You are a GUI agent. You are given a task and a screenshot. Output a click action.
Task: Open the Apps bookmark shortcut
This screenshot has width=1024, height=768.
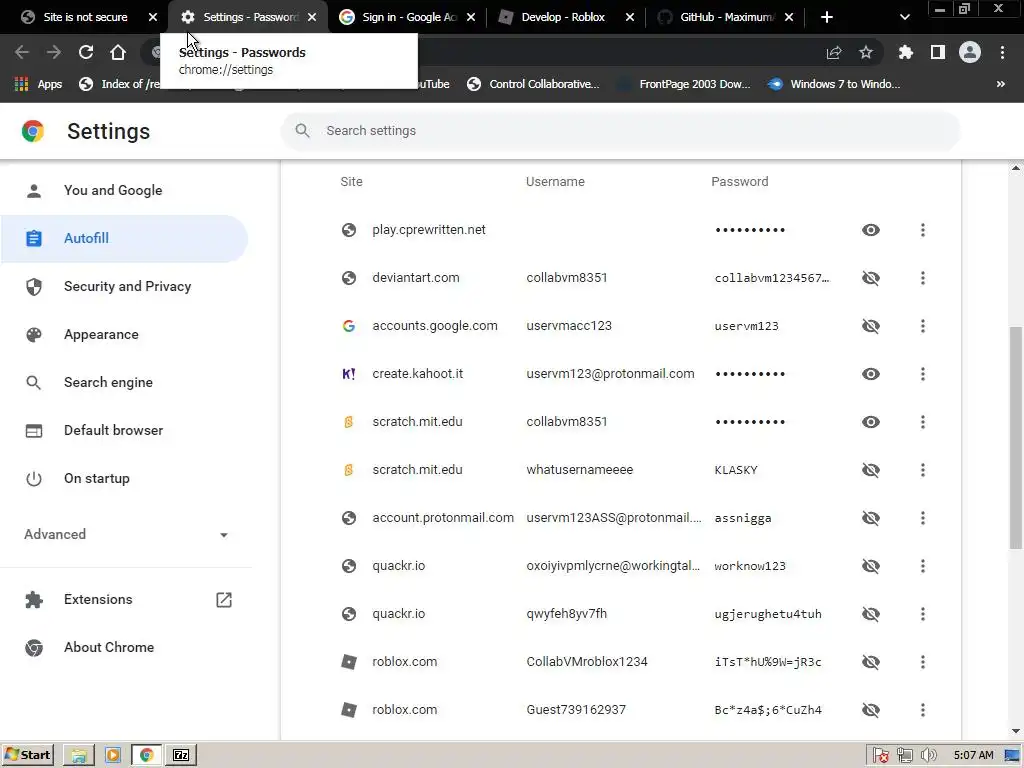pyautogui.click(x=39, y=84)
